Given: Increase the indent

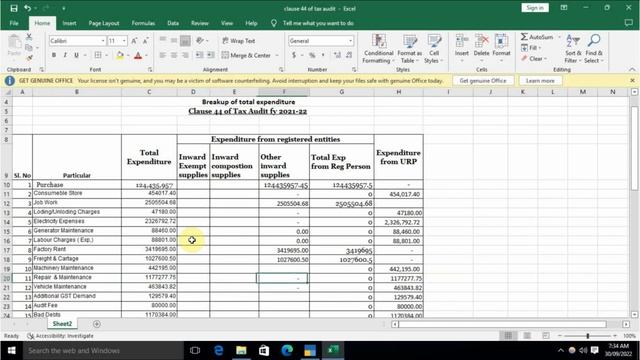Looking at the screenshot, I should pyautogui.click(x=211, y=55).
